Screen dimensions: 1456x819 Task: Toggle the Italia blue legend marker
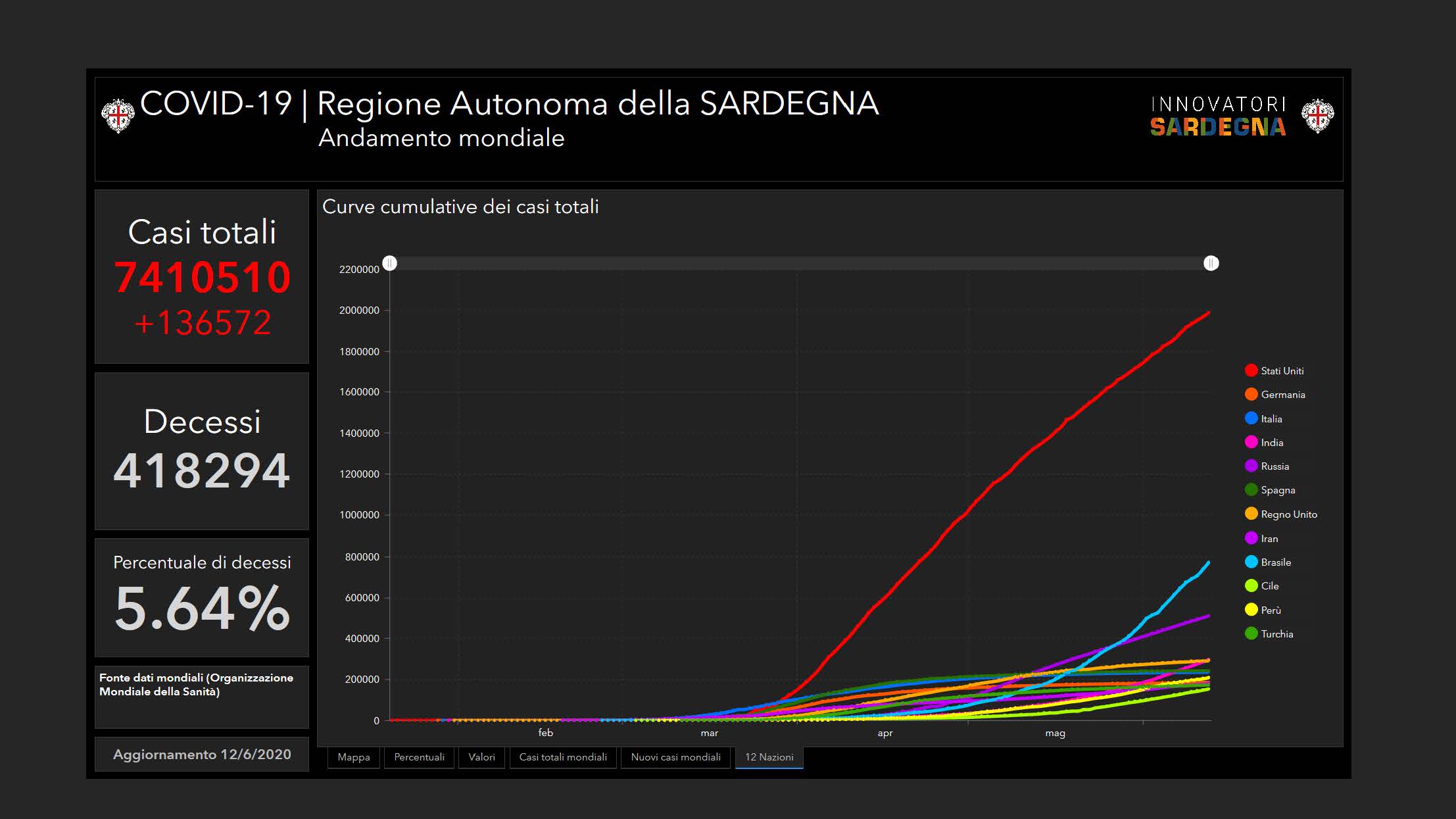[x=1251, y=418]
